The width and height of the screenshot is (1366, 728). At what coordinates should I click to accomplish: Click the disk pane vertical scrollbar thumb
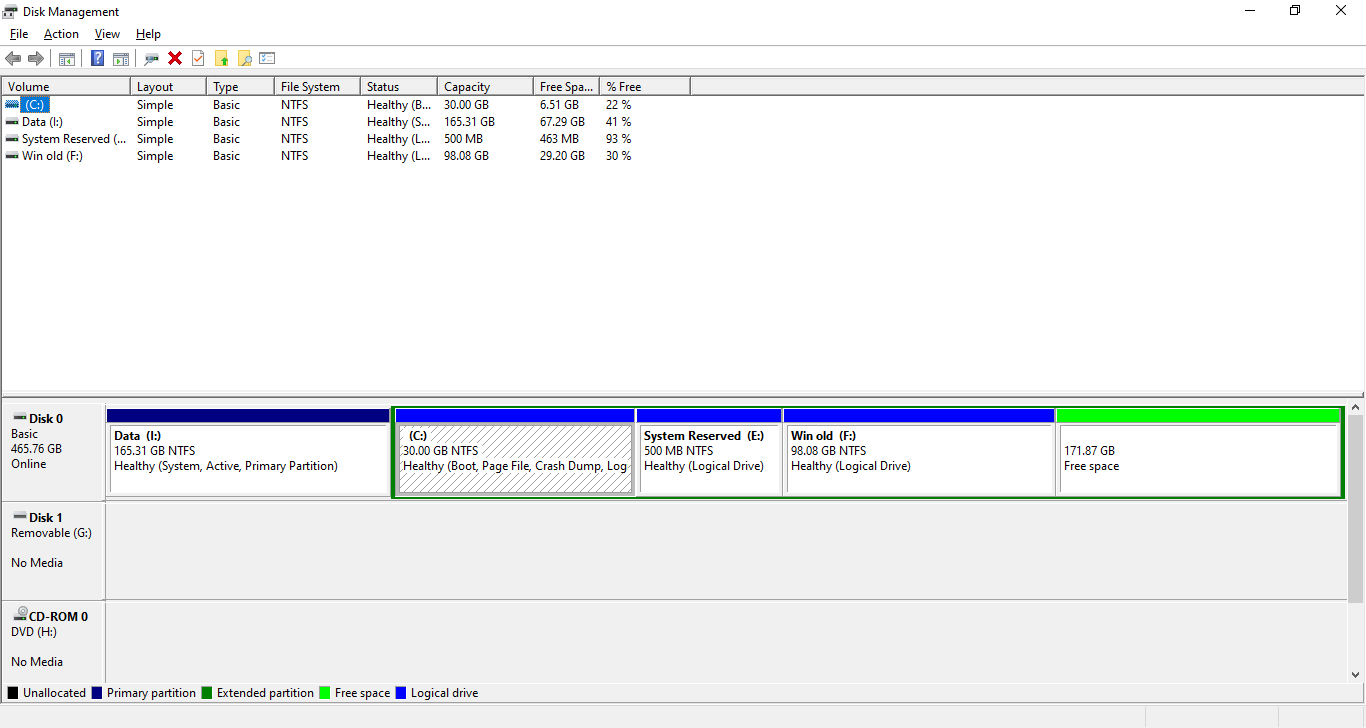click(x=1356, y=509)
